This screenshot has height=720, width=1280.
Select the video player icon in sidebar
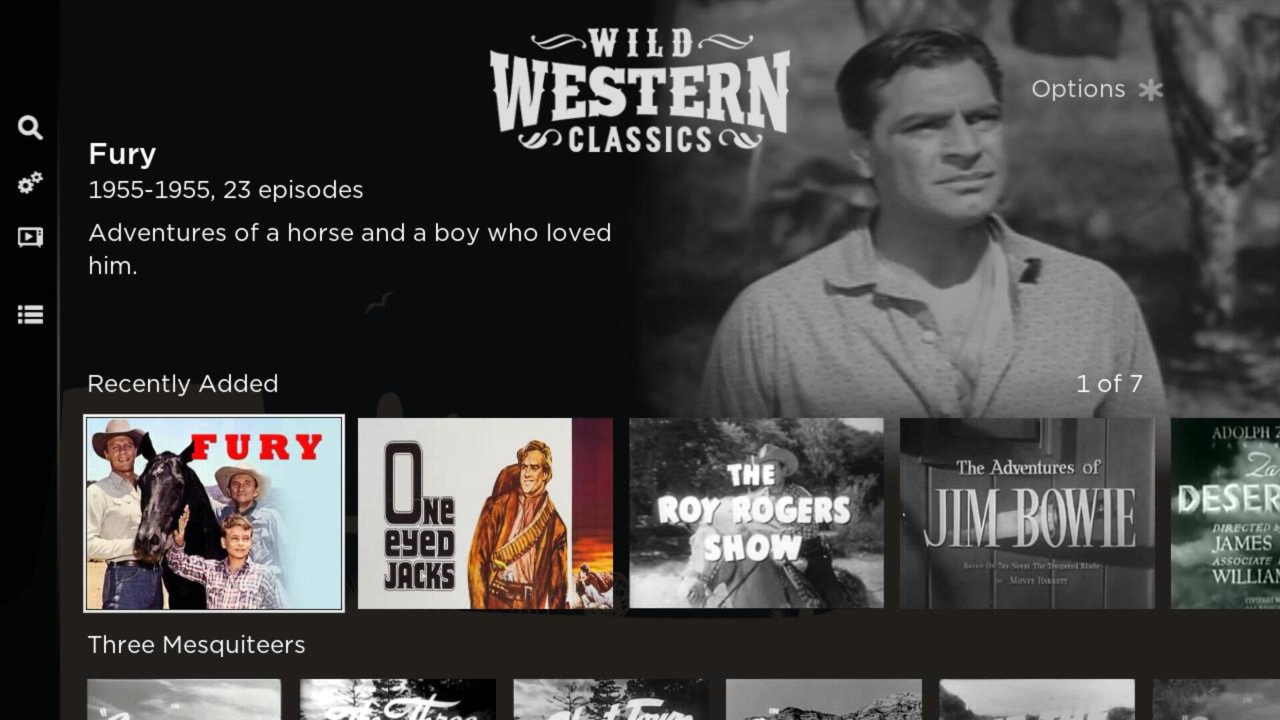(30, 237)
